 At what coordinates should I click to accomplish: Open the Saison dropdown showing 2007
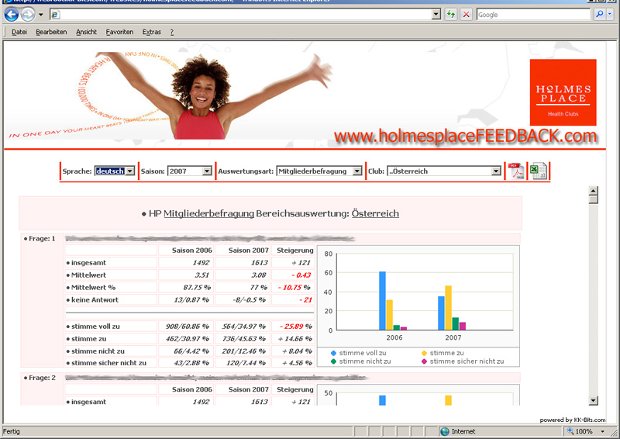[x=189, y=171]
